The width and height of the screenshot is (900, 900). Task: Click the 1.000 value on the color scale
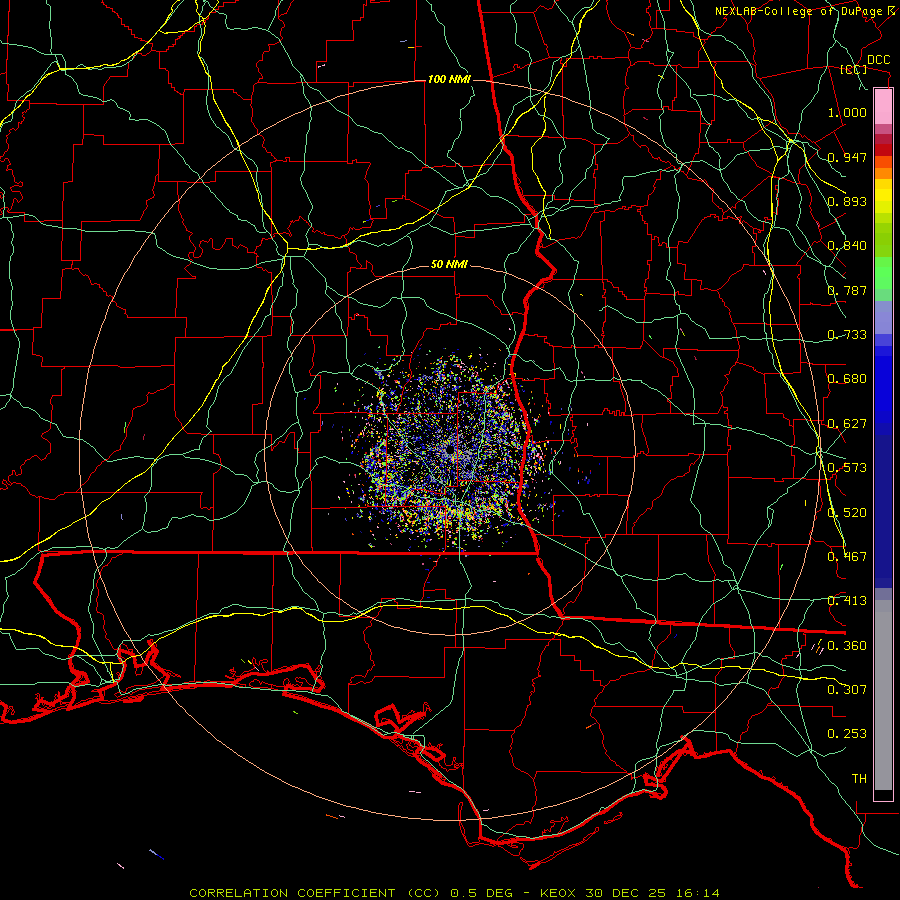pos(847,112)
